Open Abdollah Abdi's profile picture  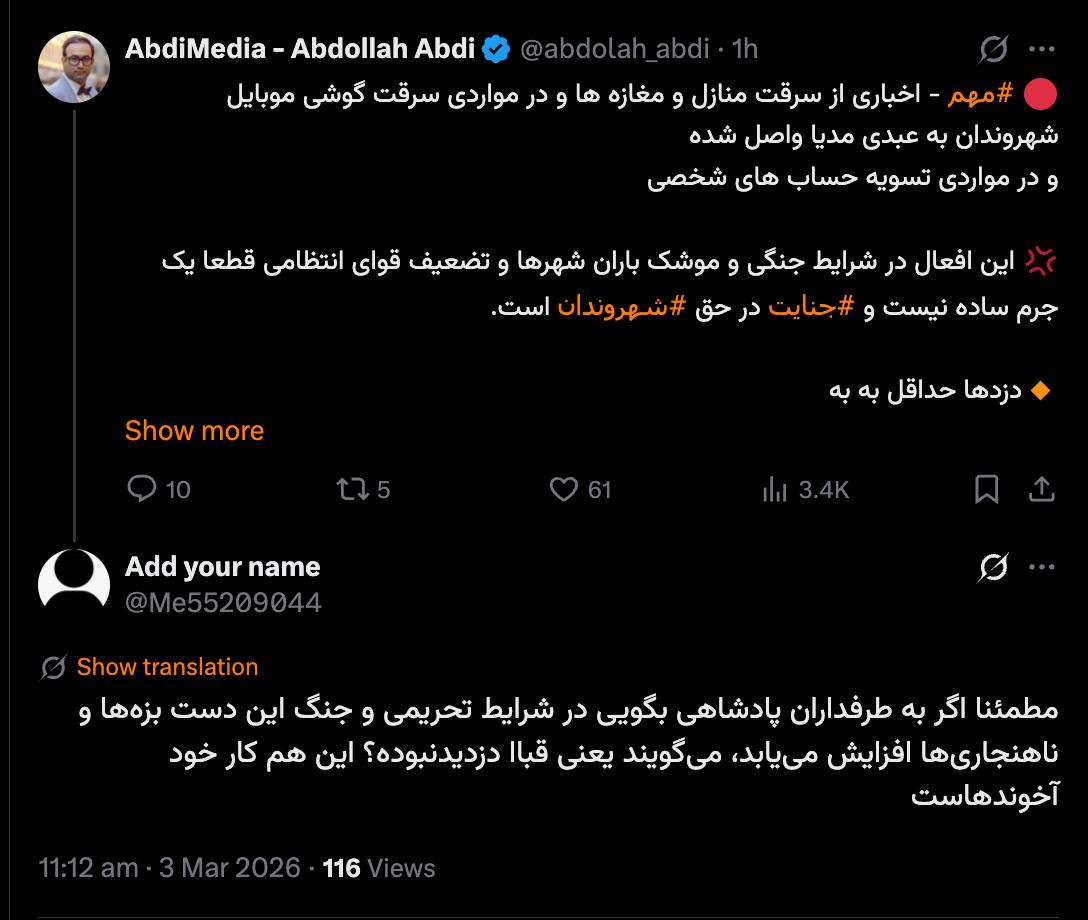pyautogui.click(x=73, y=67)
